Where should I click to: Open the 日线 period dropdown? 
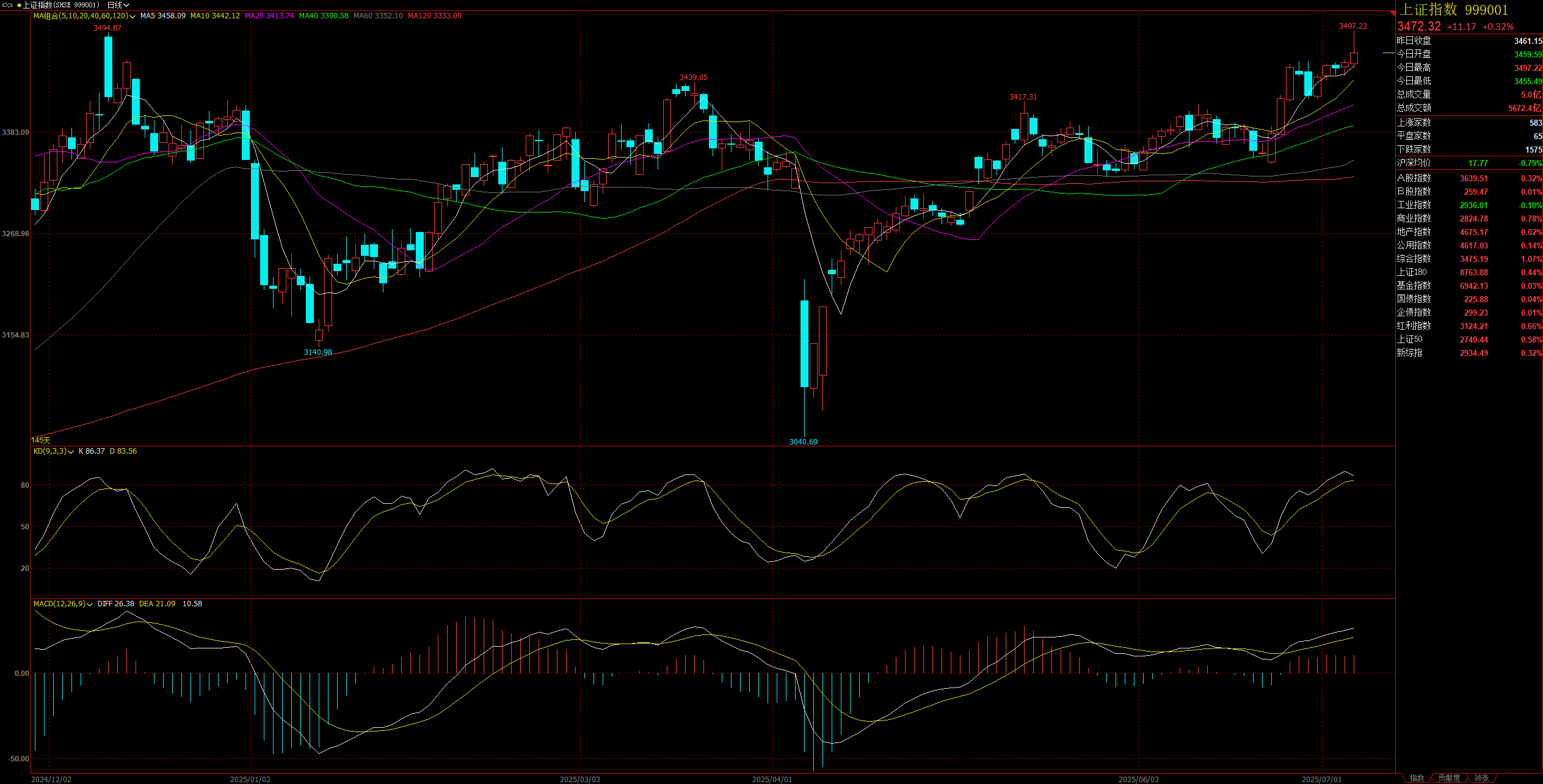pos(118,5)
